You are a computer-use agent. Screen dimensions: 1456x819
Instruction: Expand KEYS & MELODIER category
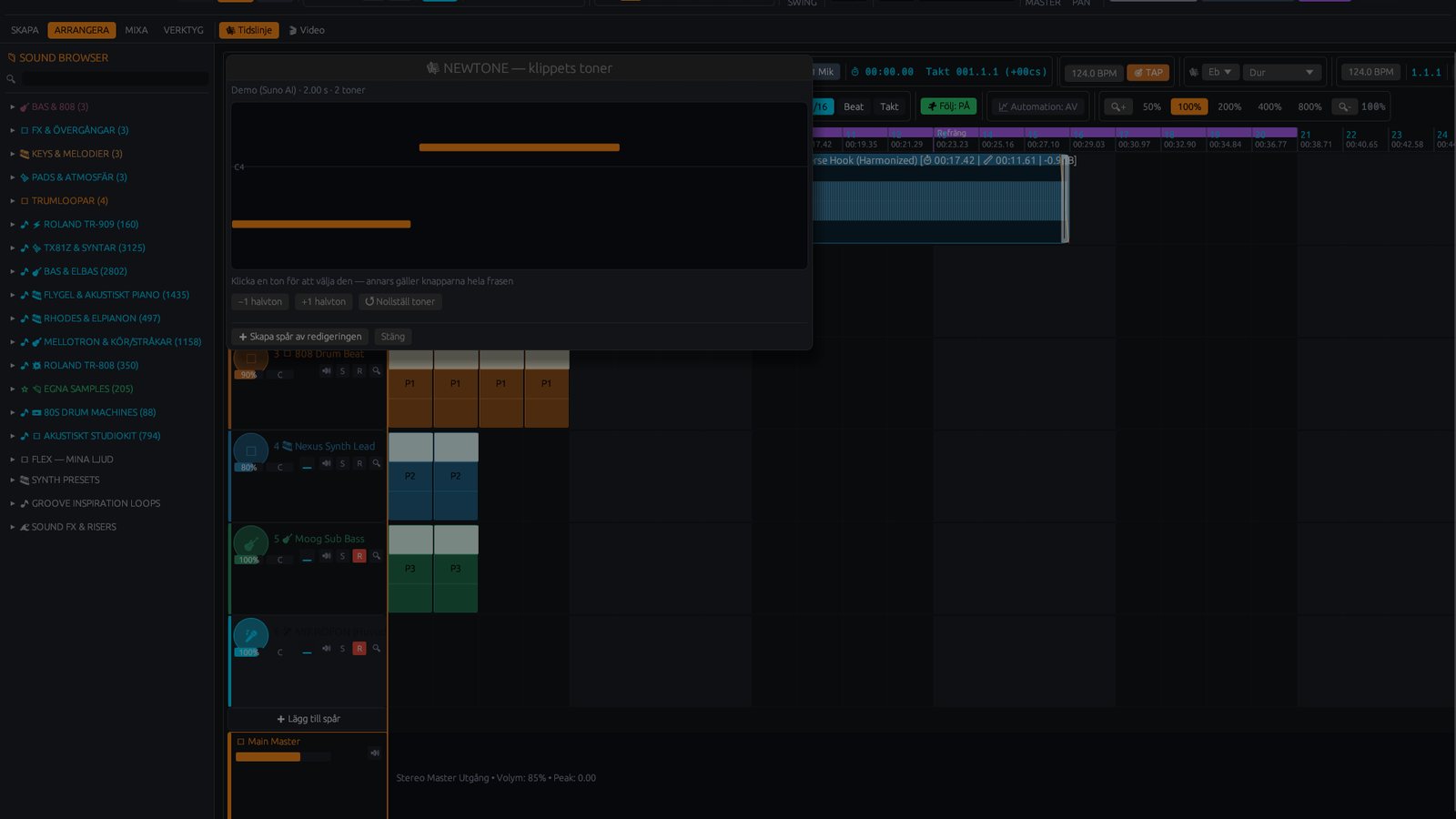tap(13, 154)
